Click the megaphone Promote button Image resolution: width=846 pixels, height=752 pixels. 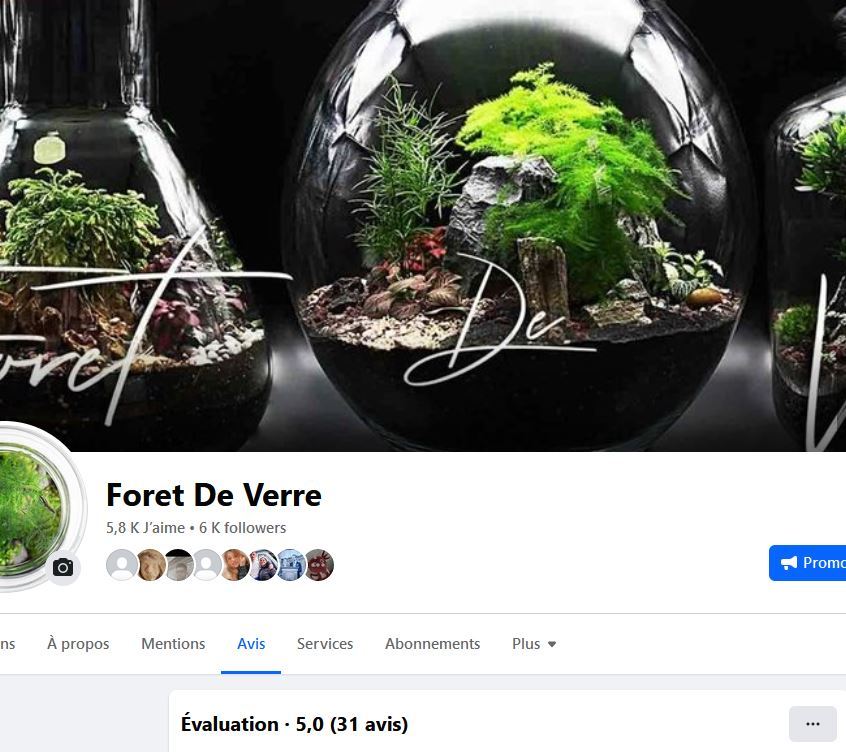pos(807,563)
